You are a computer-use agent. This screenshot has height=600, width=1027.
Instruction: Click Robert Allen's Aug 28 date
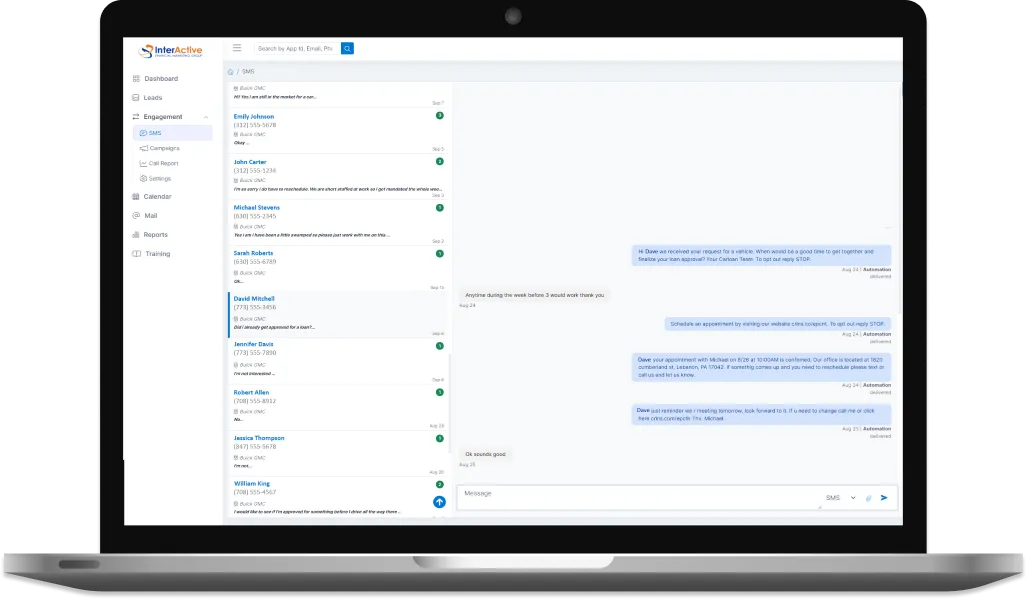click(x=437, y=426)
